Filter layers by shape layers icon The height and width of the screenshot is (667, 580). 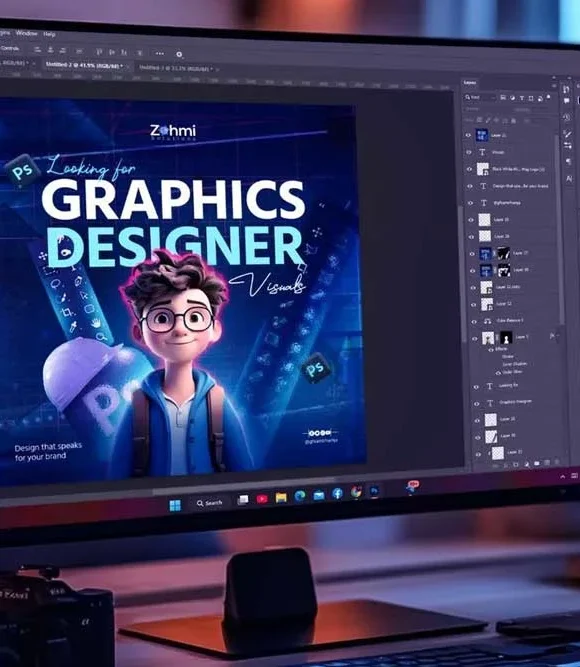pyautogui.click(x=531, y=98)
